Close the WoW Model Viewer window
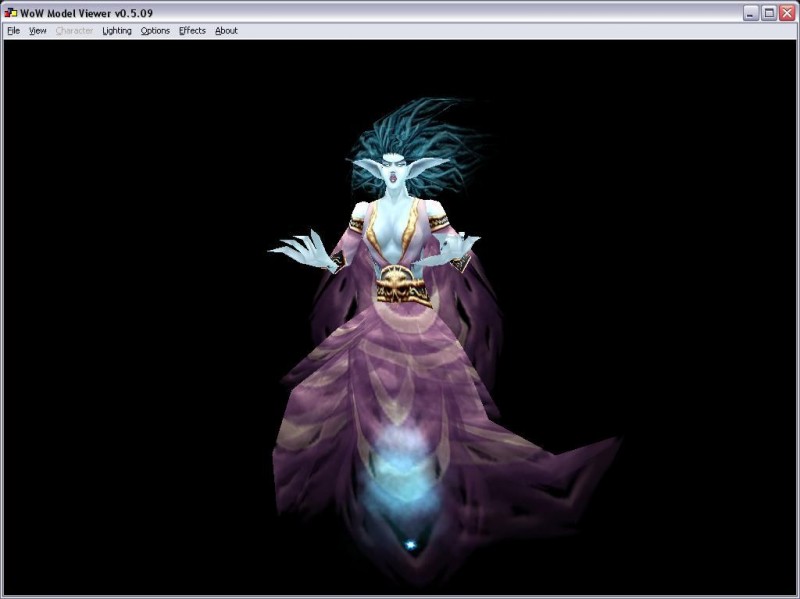This screenshot has height=599, width=800. point(787,13)
